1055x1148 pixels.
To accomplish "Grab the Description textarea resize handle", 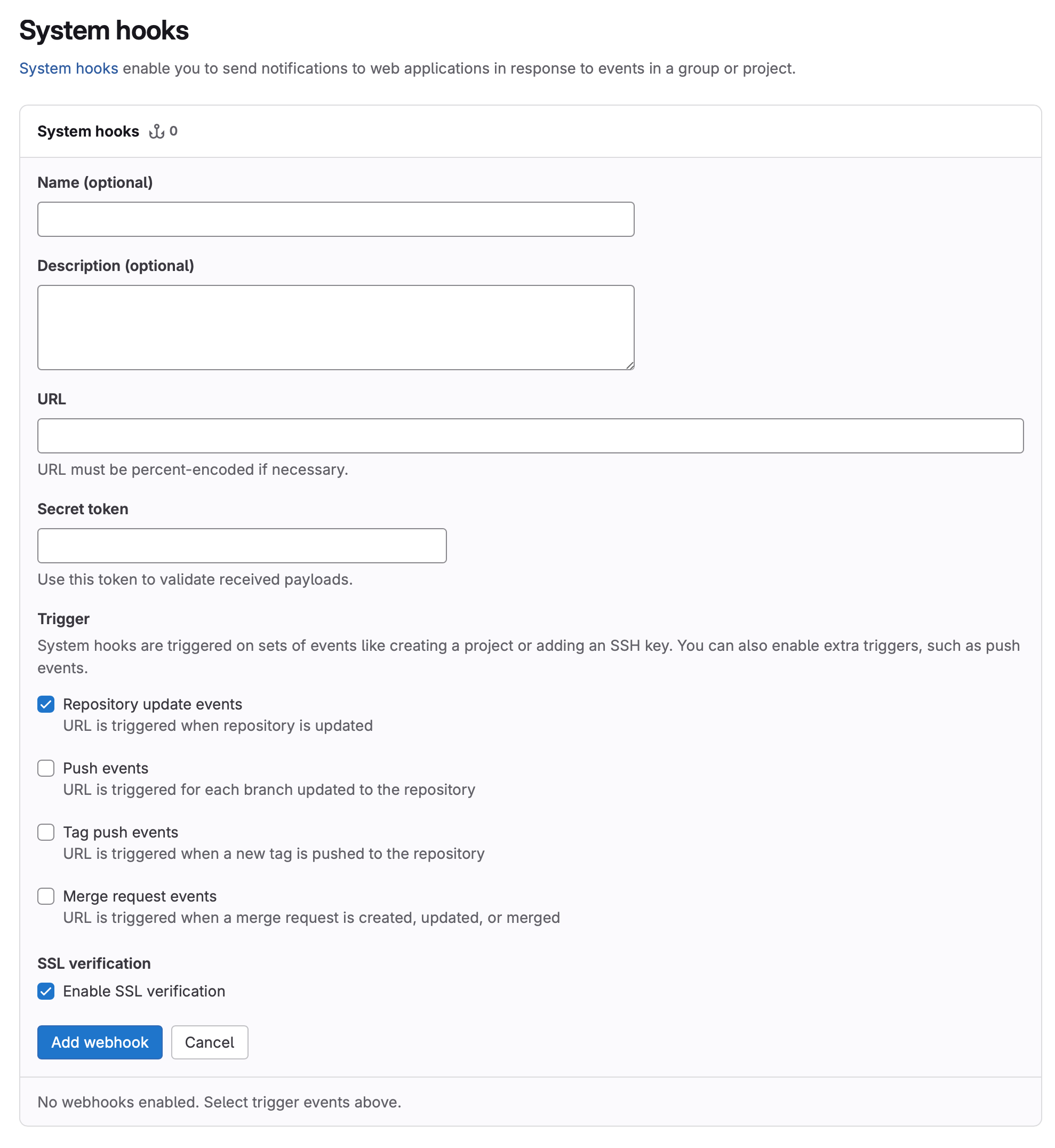I will click(x=630, y=365).
